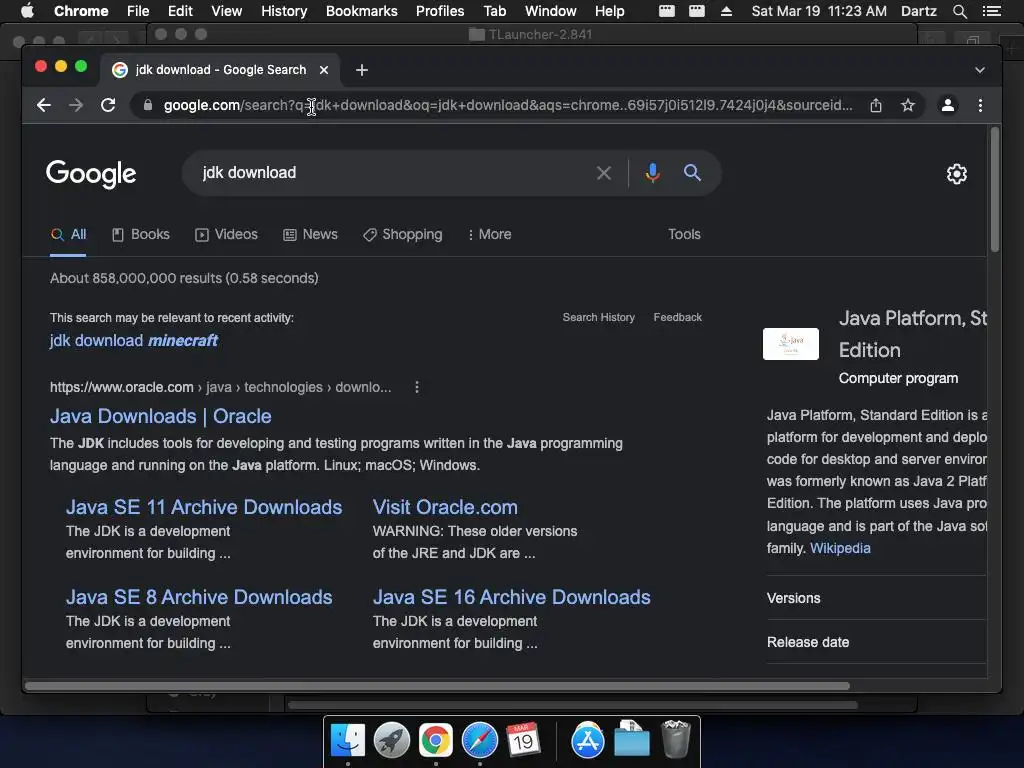Image resolution: width=1024 pixels, height=768 pixels.
Task: Open the Chrome application menu
Action: pos(81,11)
